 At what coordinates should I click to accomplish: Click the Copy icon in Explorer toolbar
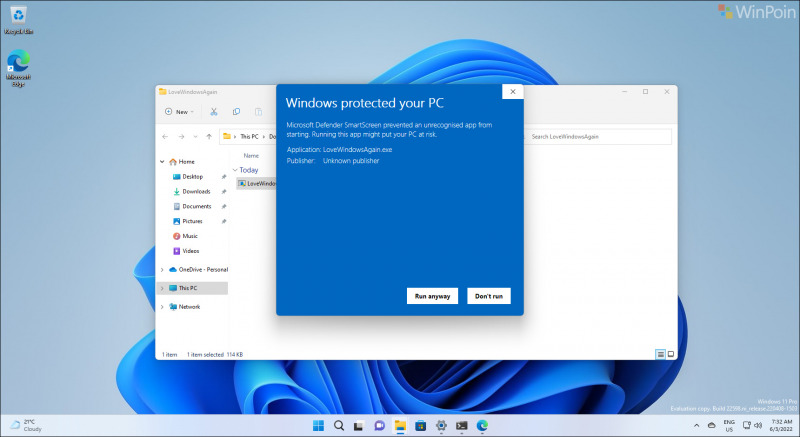(236, 112)
